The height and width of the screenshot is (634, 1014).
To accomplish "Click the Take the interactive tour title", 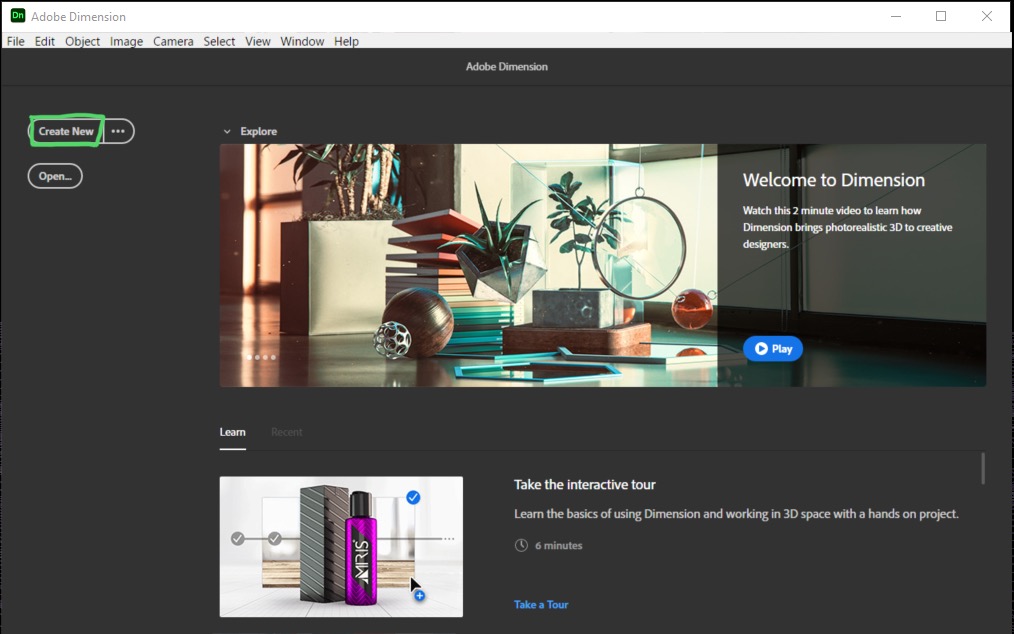I will click(585, 485).
